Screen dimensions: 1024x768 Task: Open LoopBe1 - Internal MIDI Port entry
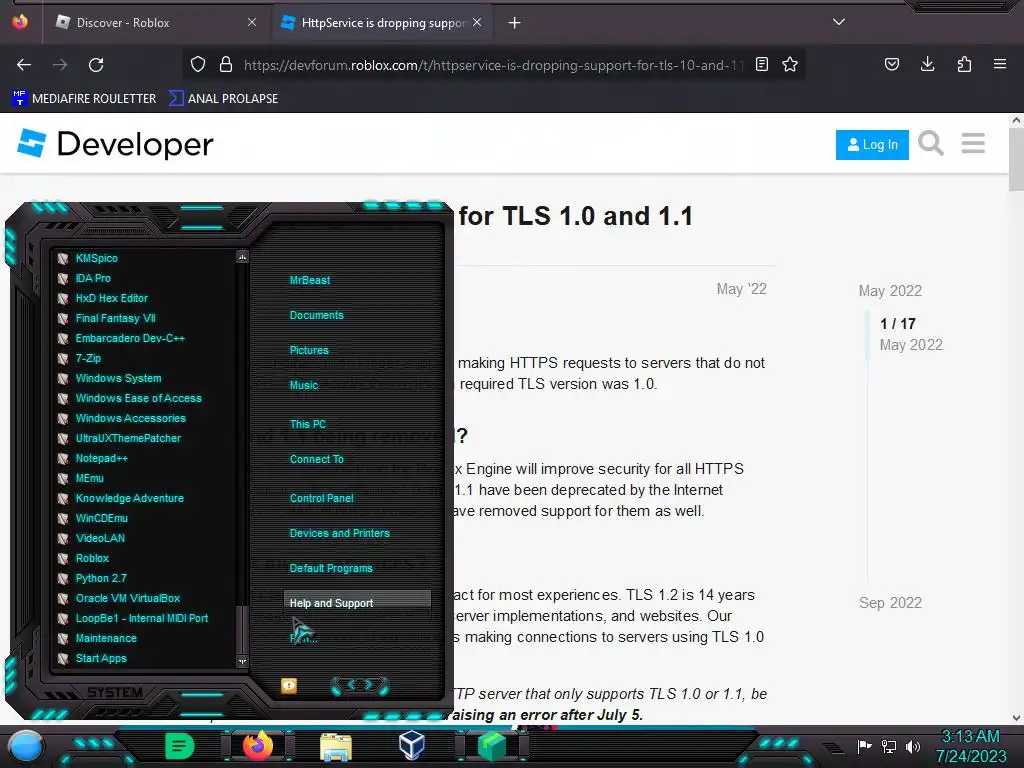pyautogui.click(x=142, y=618)
